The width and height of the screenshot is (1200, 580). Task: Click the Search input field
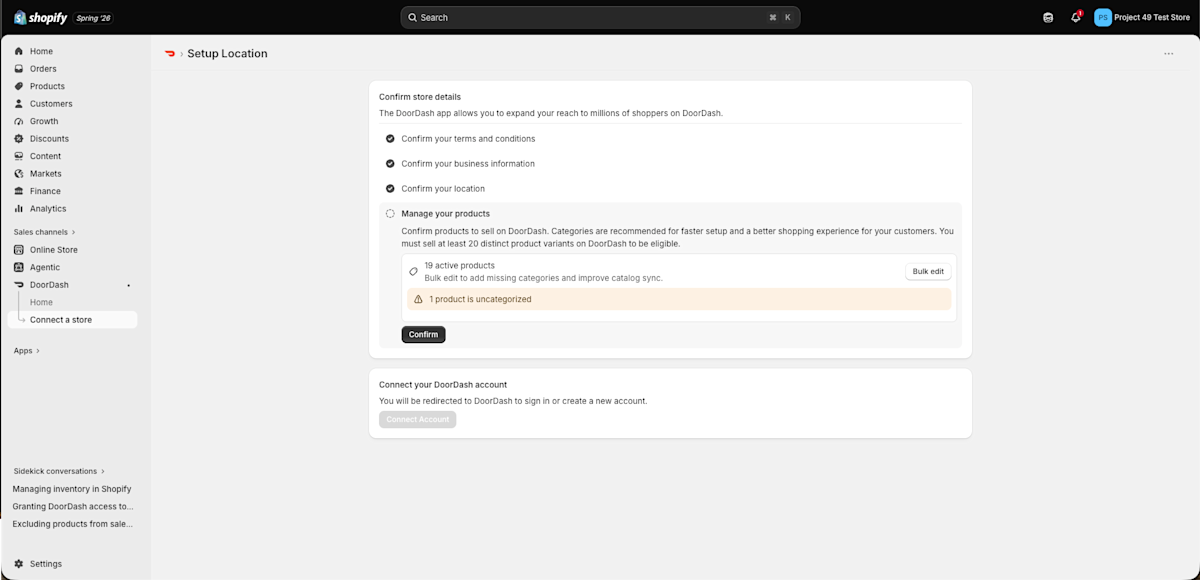tap(600, 17)
